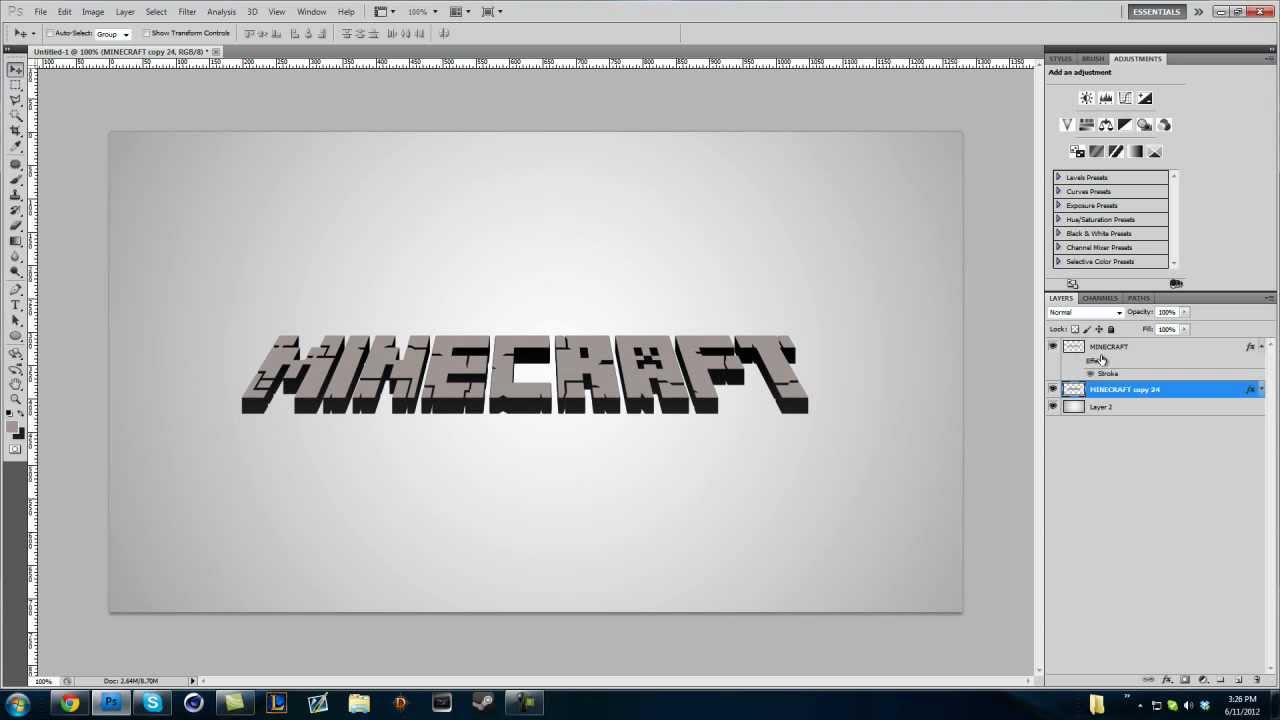1280x720 pixels.
Task: Open the Fill slider arrow
Action: point(1184,329)
